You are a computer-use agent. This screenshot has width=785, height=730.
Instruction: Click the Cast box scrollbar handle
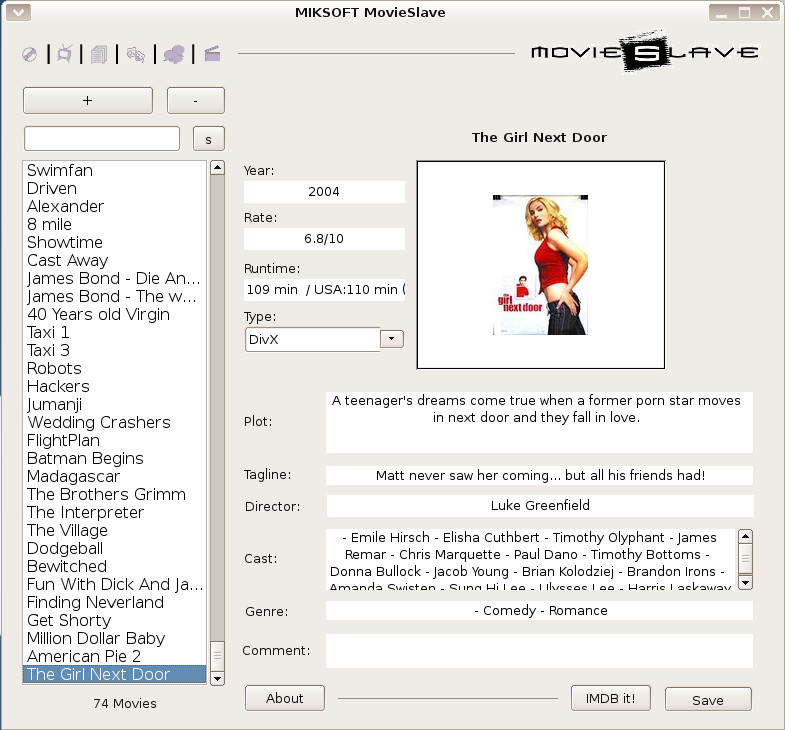coord(745,559)
